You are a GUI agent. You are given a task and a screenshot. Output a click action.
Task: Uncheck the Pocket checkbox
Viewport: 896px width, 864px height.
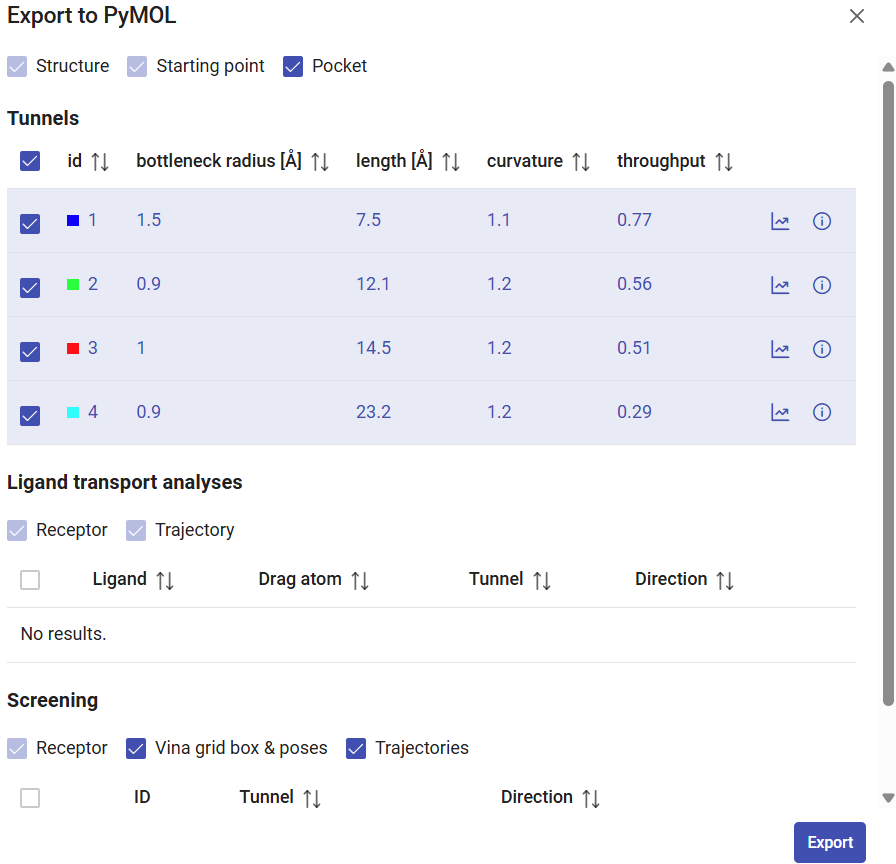[293, 67]
